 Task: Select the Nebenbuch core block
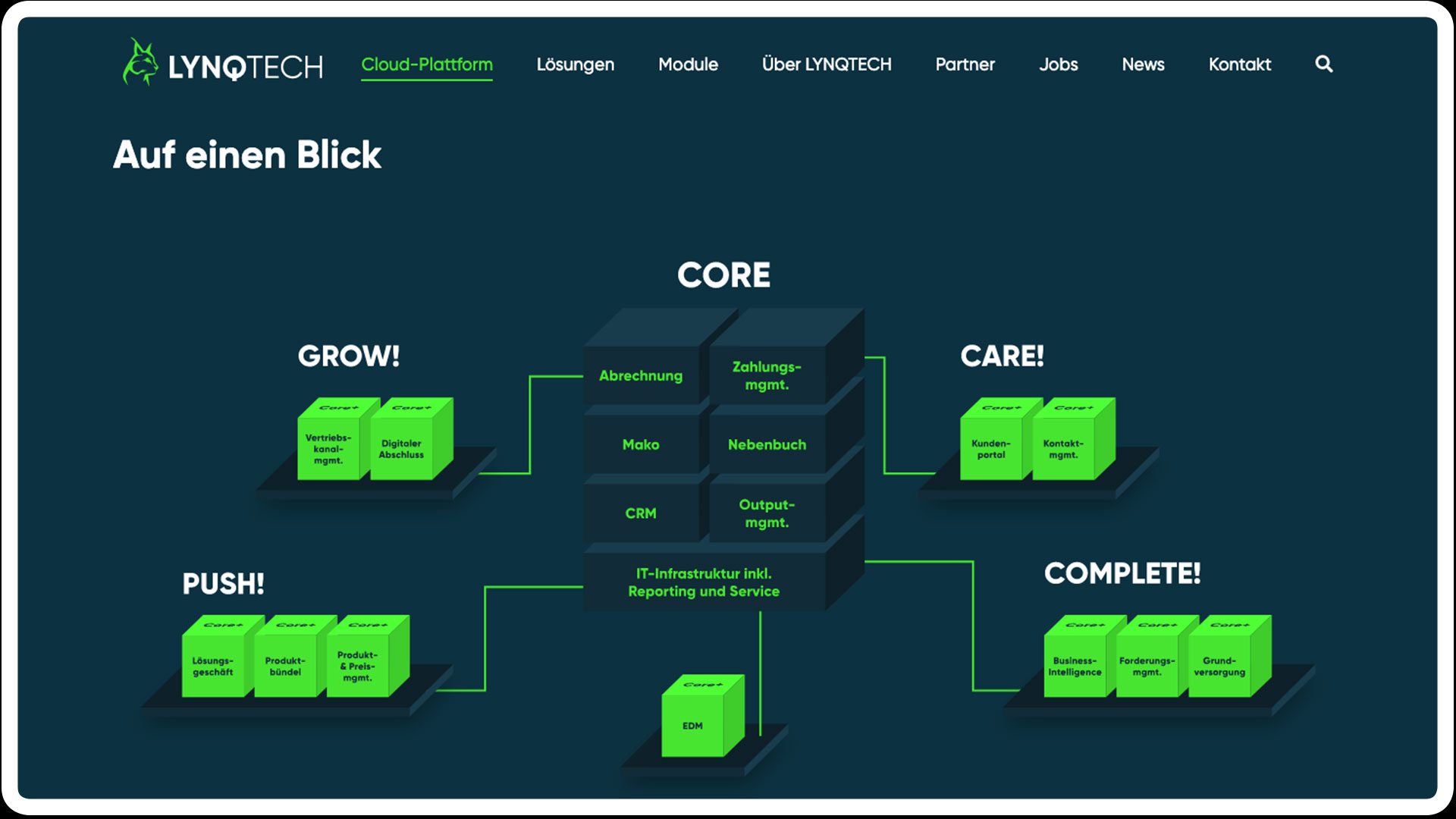coord(767,445)
